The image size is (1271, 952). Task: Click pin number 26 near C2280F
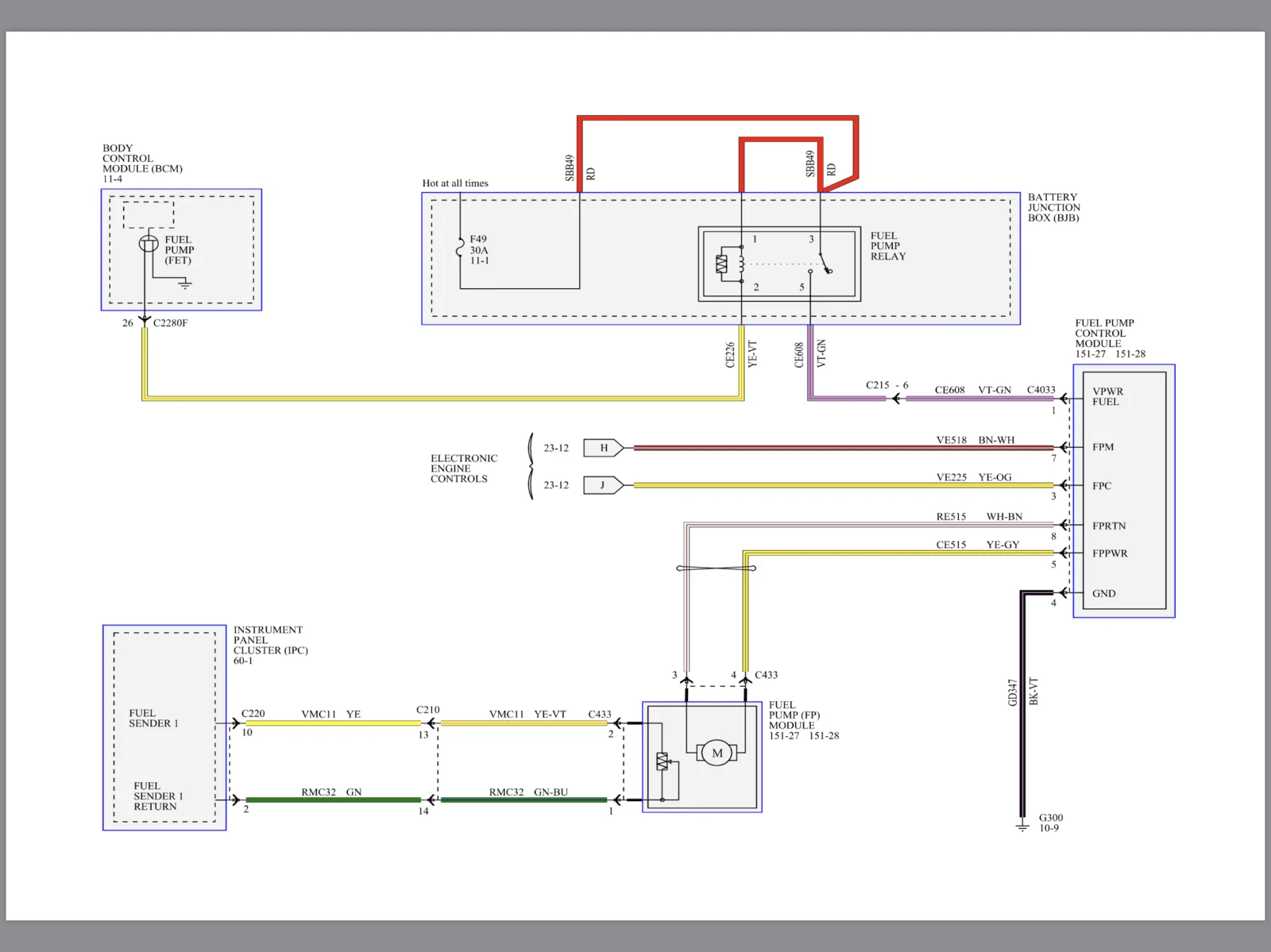pyautogui.click(x=128, y=323)
